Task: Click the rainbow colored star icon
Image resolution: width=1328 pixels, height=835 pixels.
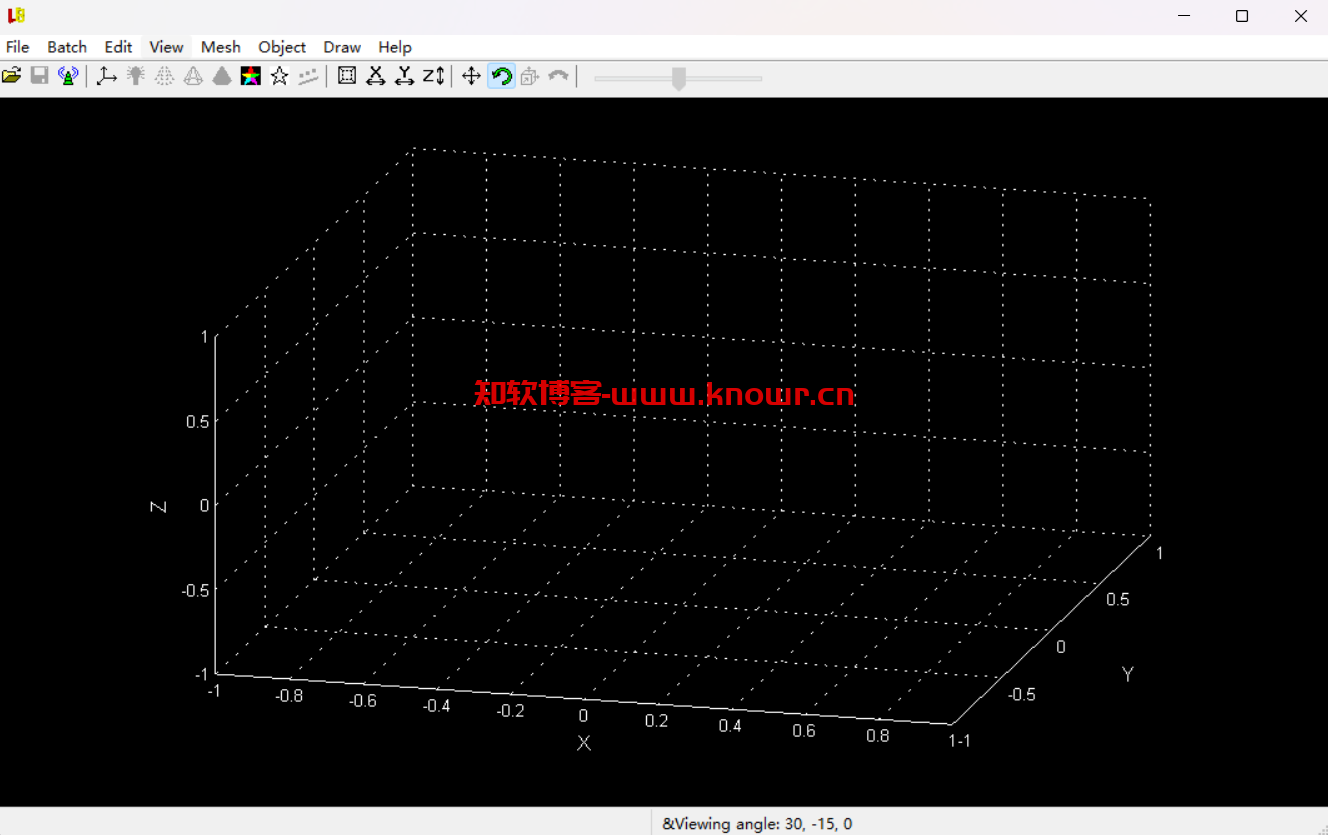Action: point(251,76)
